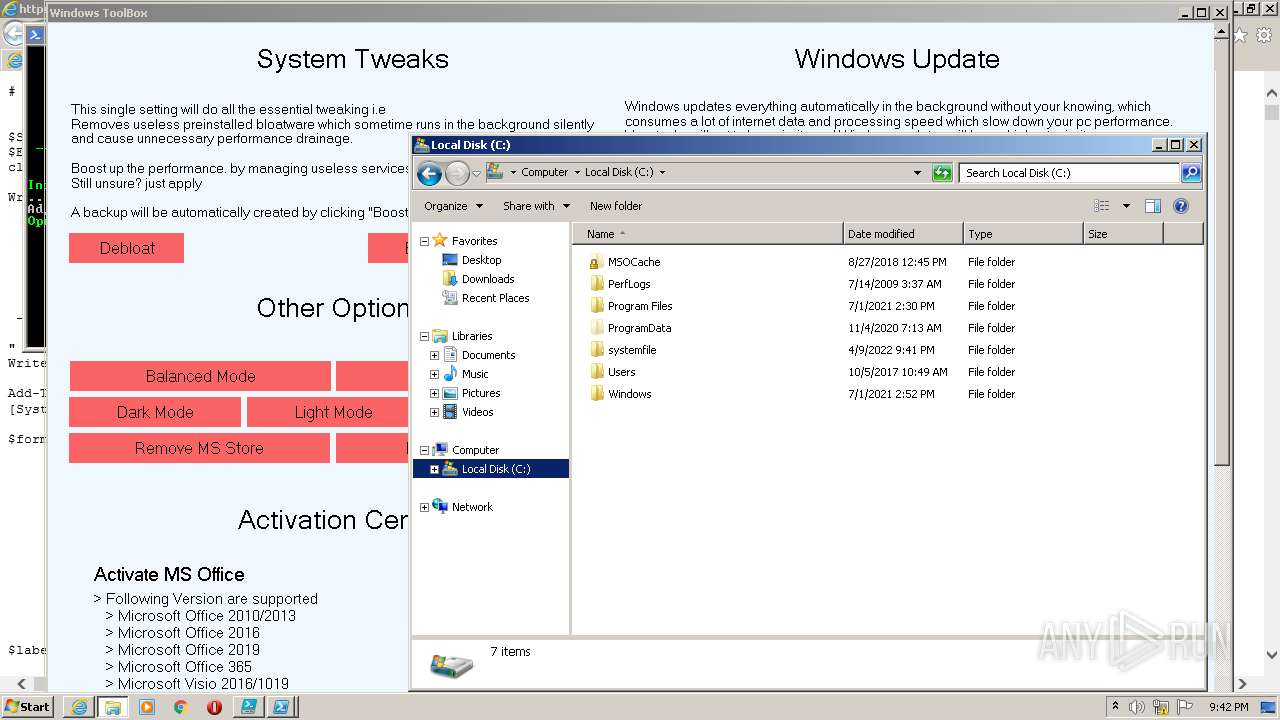
Task: Open Internet Explorer from the taskbar
Action: (79, 706)
